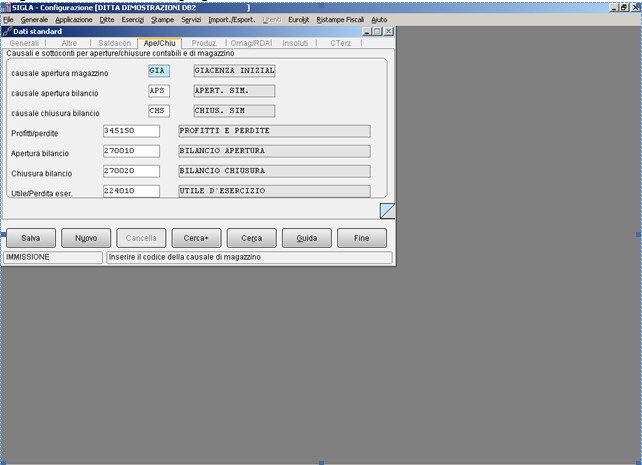Image resolution: width=642 pixels, height=465 pixels.
Task: Select the Ape/Chiu tab
Action: (160, 43)
